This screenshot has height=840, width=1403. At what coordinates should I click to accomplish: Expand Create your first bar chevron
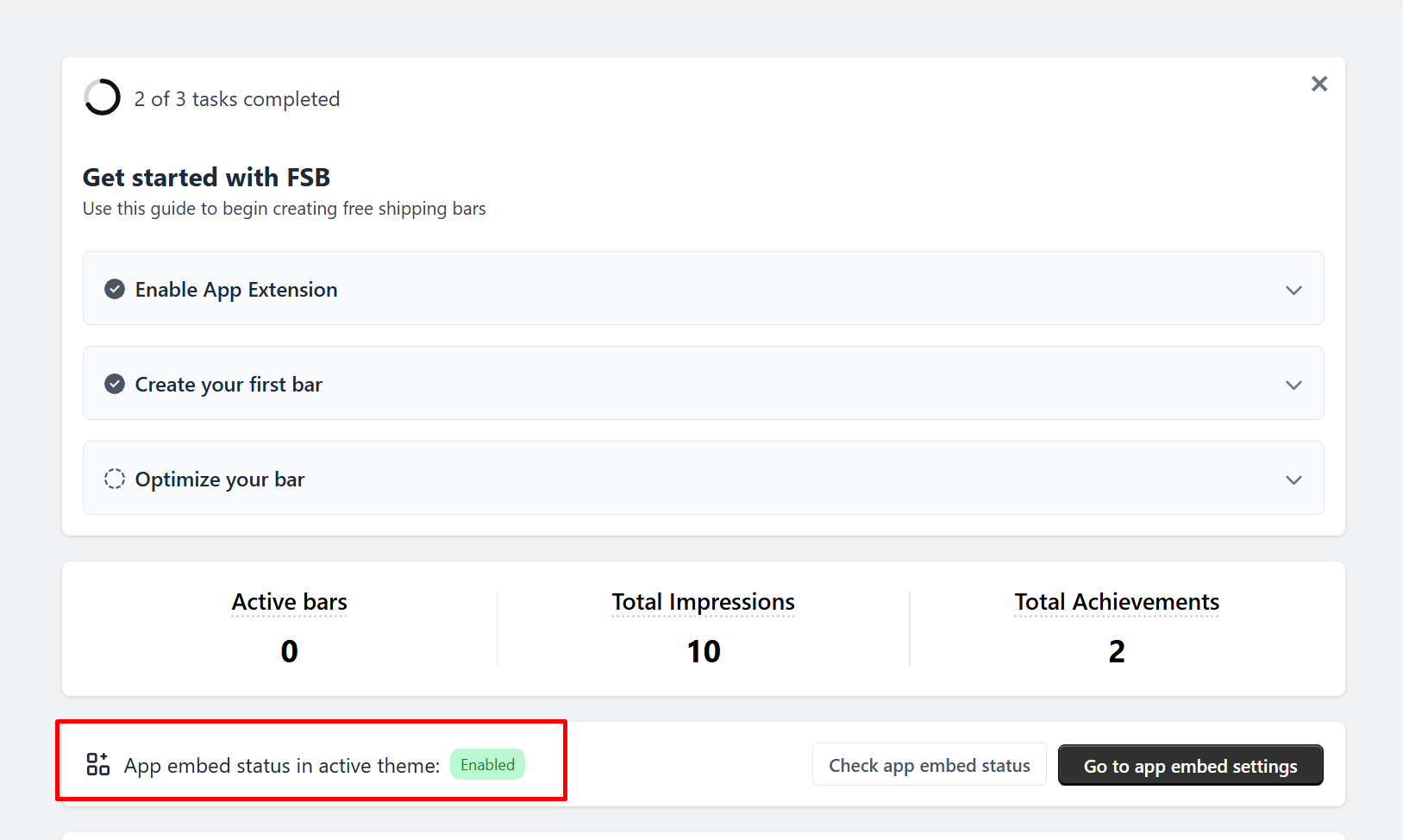[1293, 385]
